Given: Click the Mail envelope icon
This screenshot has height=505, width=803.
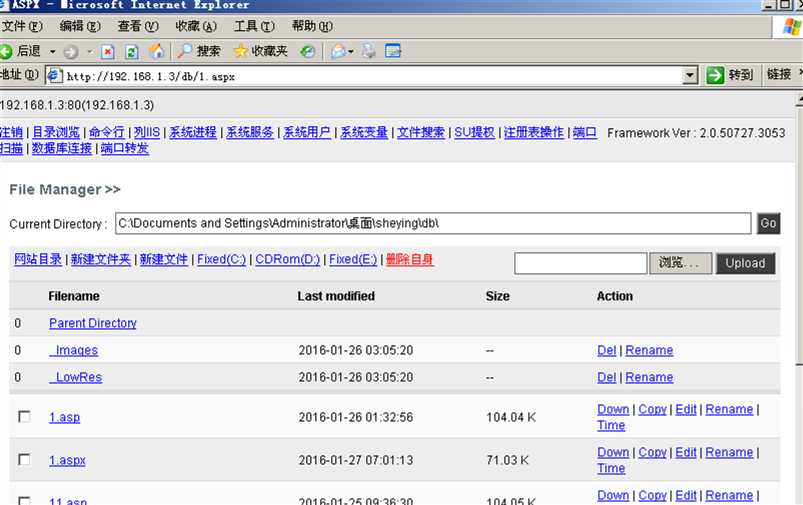Looking at the screenshot, I should coord(338,51).
